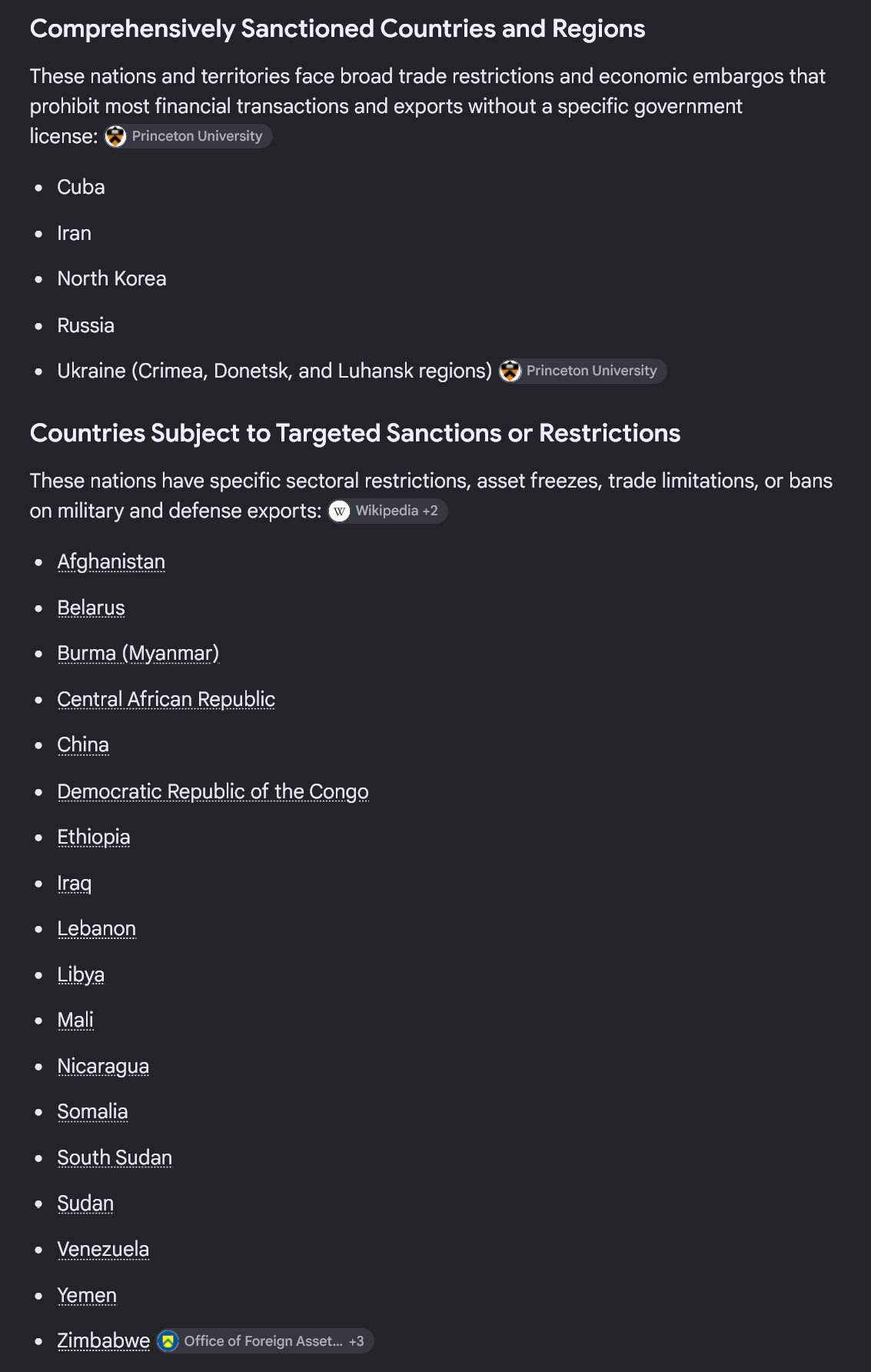The height and width of the screenshot is (1372, 871).
Task: Click the Libya link
Action: pyautogui.click(x=81, y=974)
